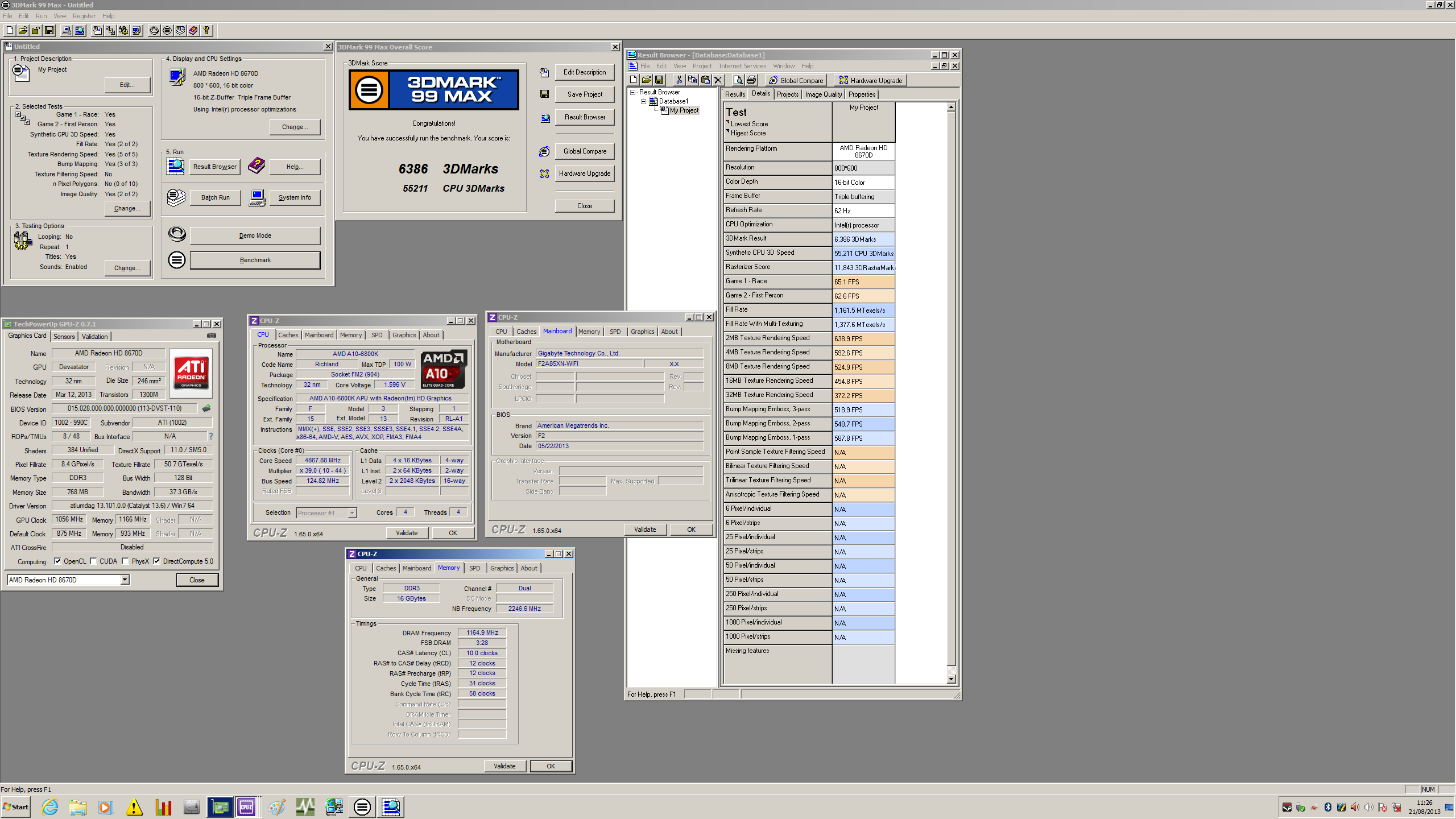Open Result Browser via magnifier toolbar icon

[80, 30]
